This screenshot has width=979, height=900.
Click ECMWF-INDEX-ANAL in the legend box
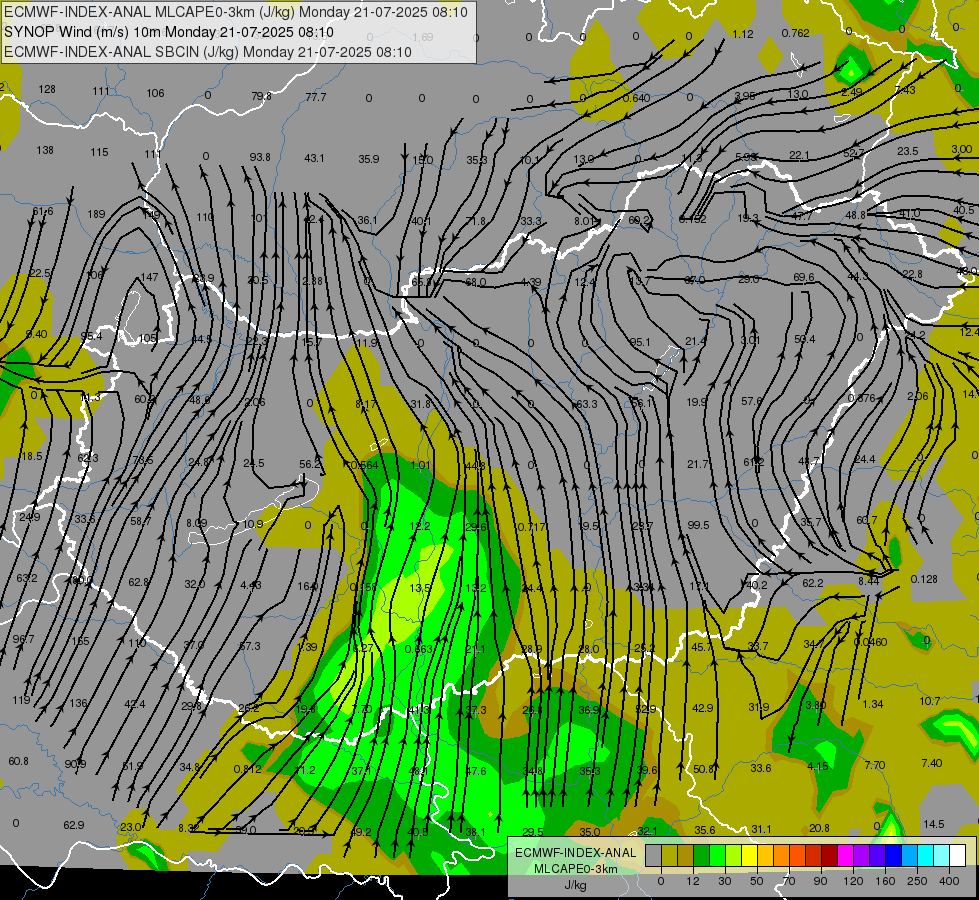[575, 853]
